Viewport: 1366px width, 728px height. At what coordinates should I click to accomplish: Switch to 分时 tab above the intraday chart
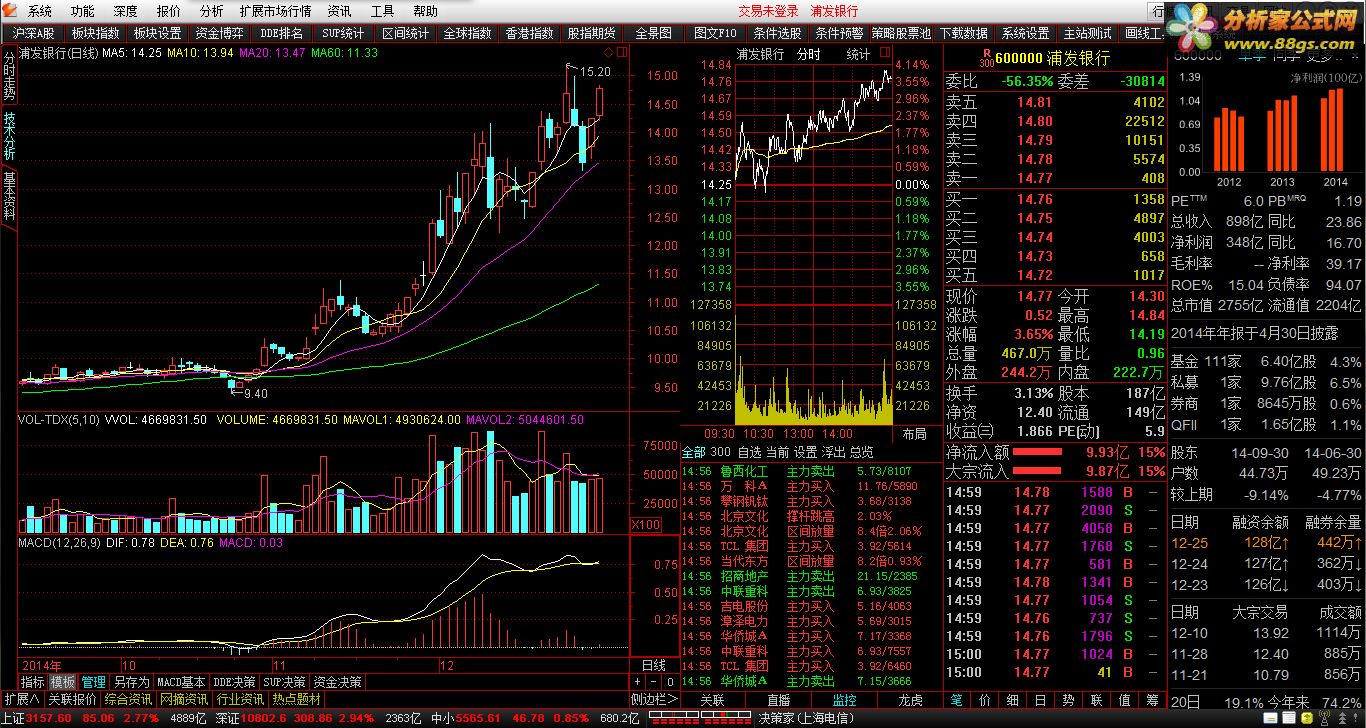808,55
